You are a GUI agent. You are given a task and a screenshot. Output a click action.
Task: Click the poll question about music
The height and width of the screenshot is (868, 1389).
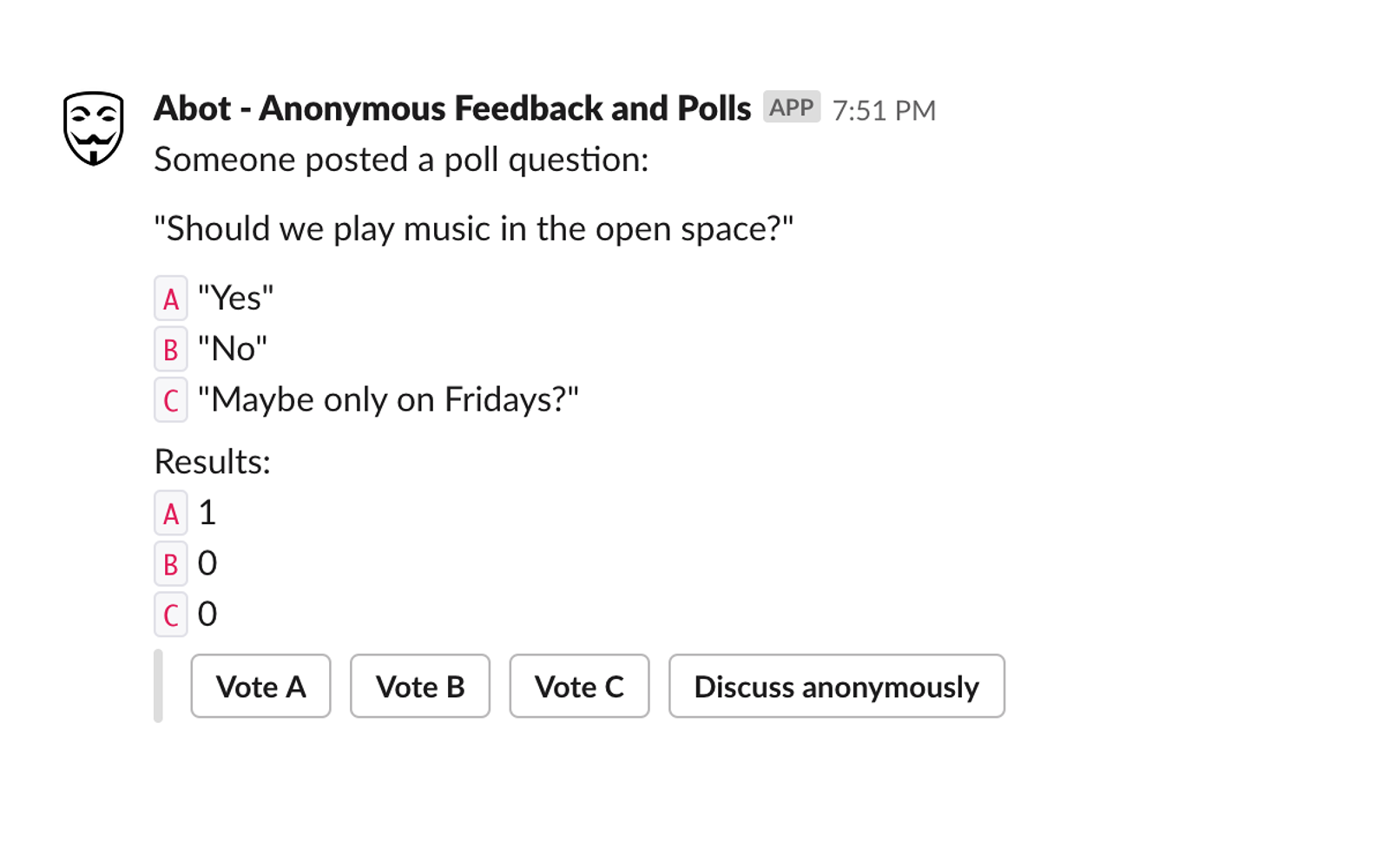pyautogui.click(x=474, y=229)
